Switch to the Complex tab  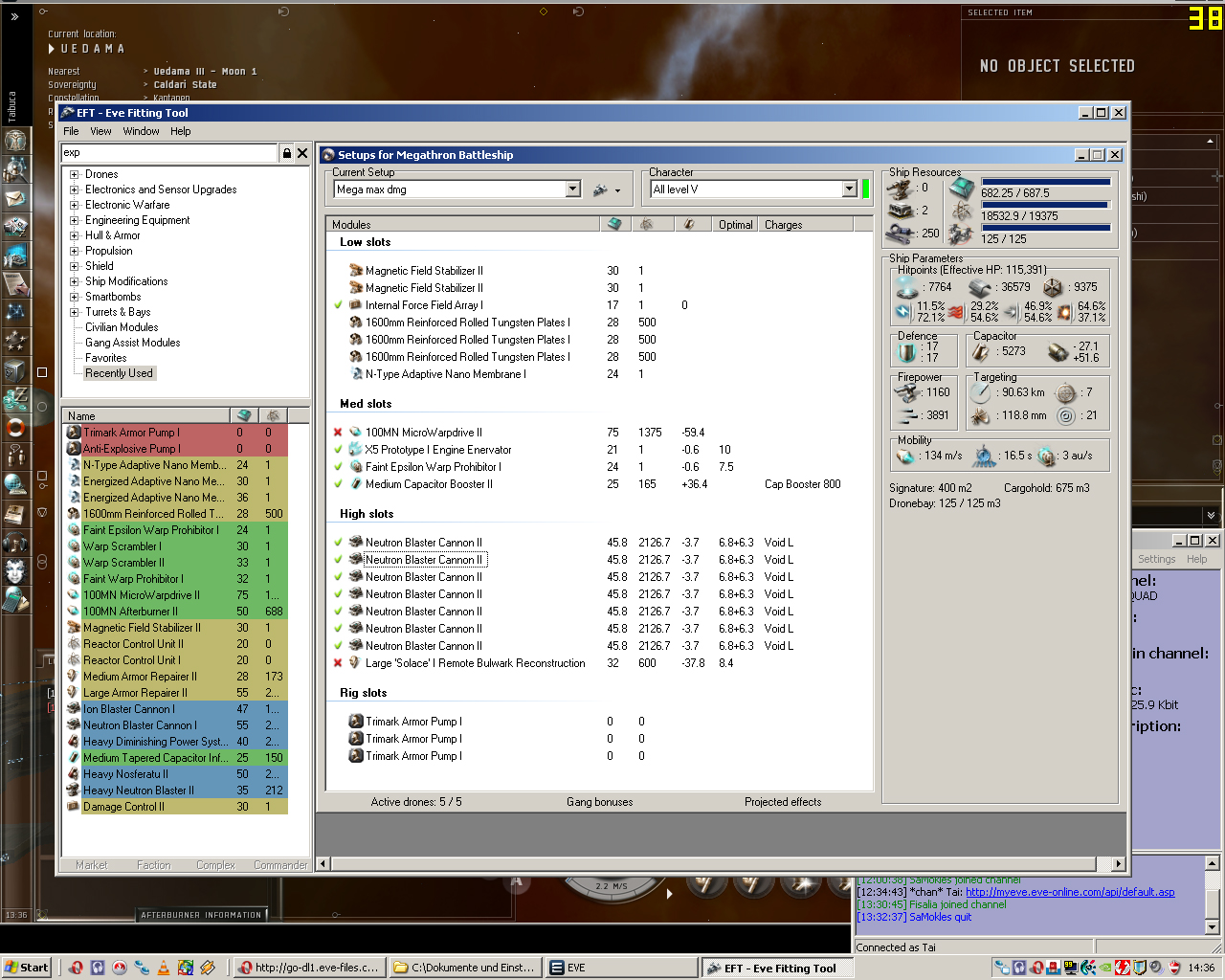tap(215, 865)
